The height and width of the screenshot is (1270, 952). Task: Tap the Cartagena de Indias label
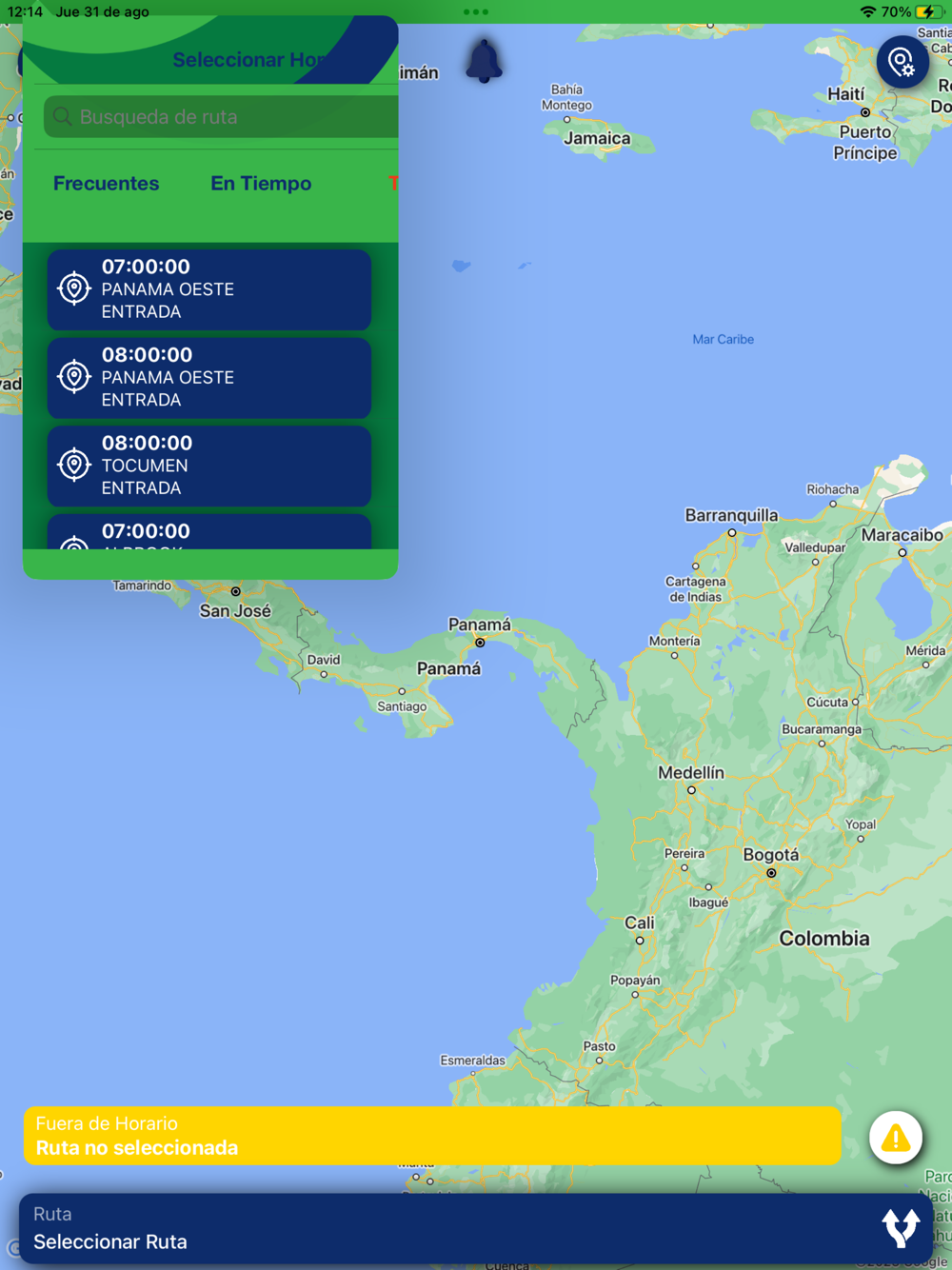pos(695,588)
